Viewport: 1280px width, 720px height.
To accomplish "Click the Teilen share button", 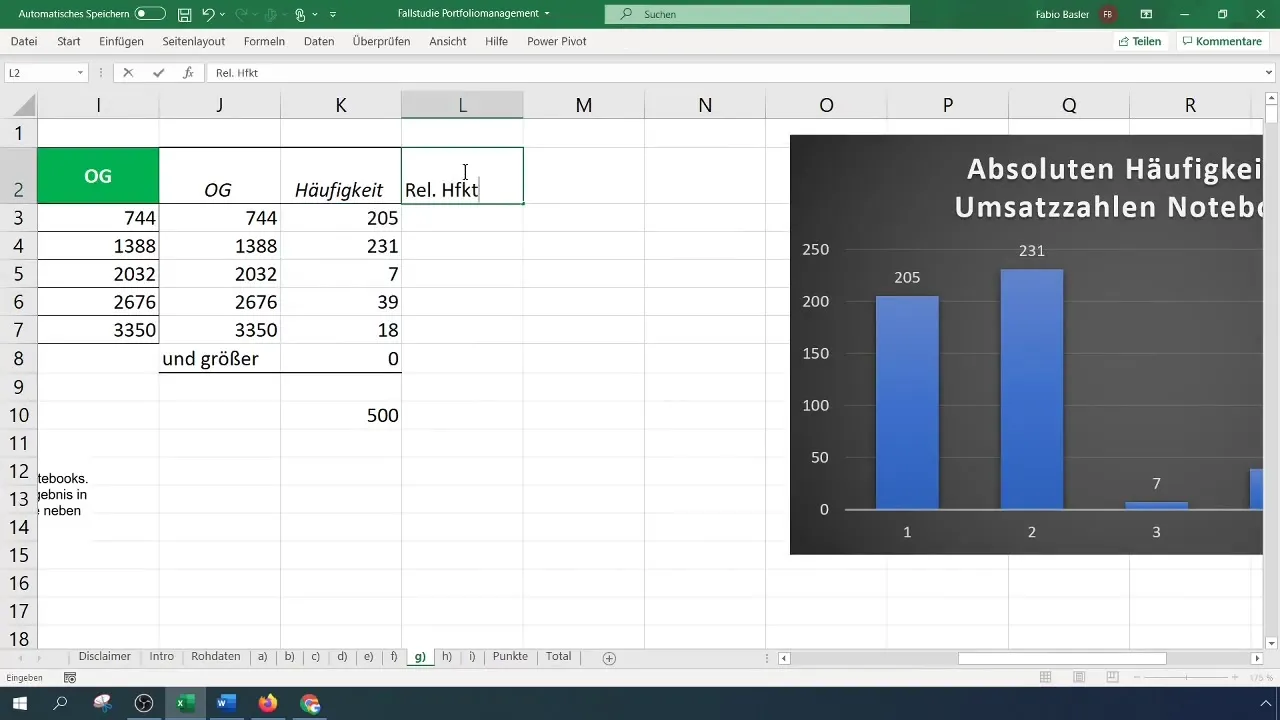I will tap(1140, 42).
